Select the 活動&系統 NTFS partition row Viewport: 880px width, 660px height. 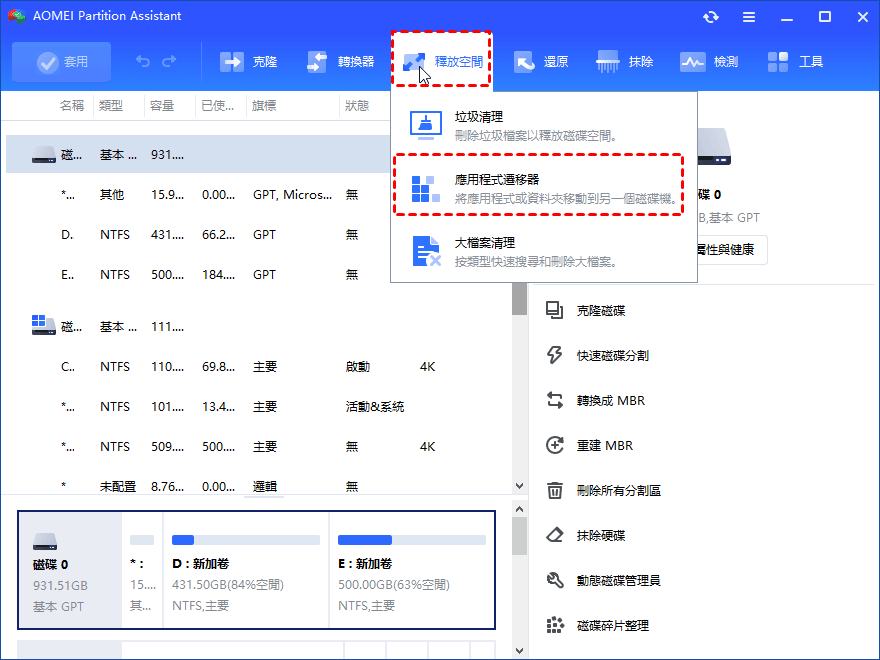258,406
